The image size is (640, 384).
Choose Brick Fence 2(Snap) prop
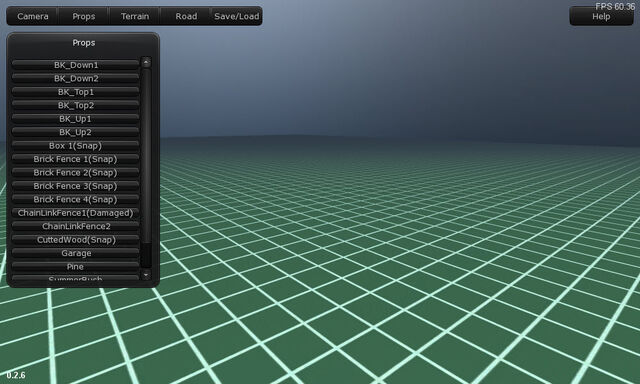click(76, 173)
